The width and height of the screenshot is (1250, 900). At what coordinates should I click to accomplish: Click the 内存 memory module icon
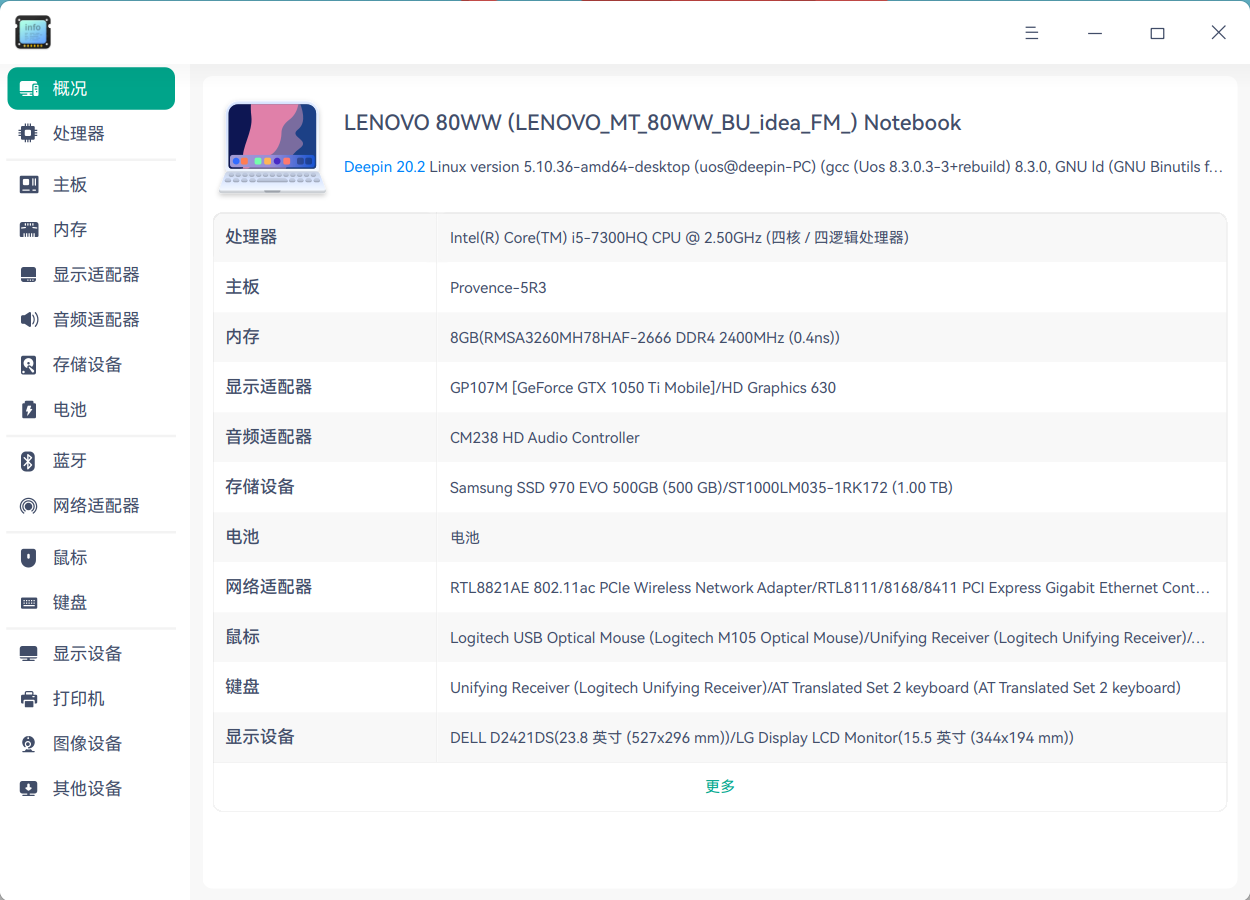tap(29, 230)
